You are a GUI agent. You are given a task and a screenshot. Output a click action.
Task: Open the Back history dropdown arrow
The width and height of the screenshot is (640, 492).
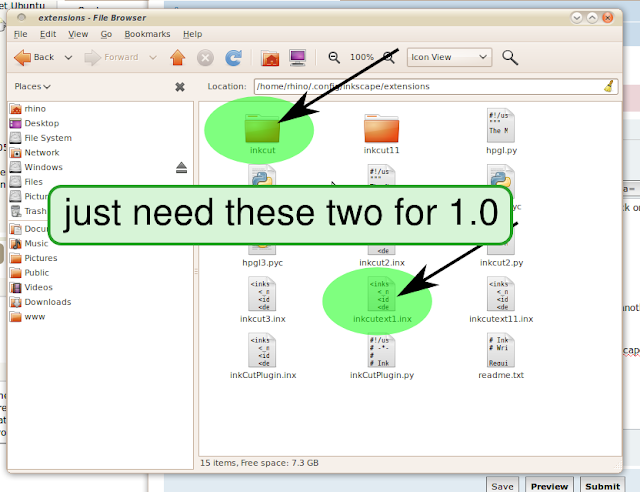click(x=68, y=58)
